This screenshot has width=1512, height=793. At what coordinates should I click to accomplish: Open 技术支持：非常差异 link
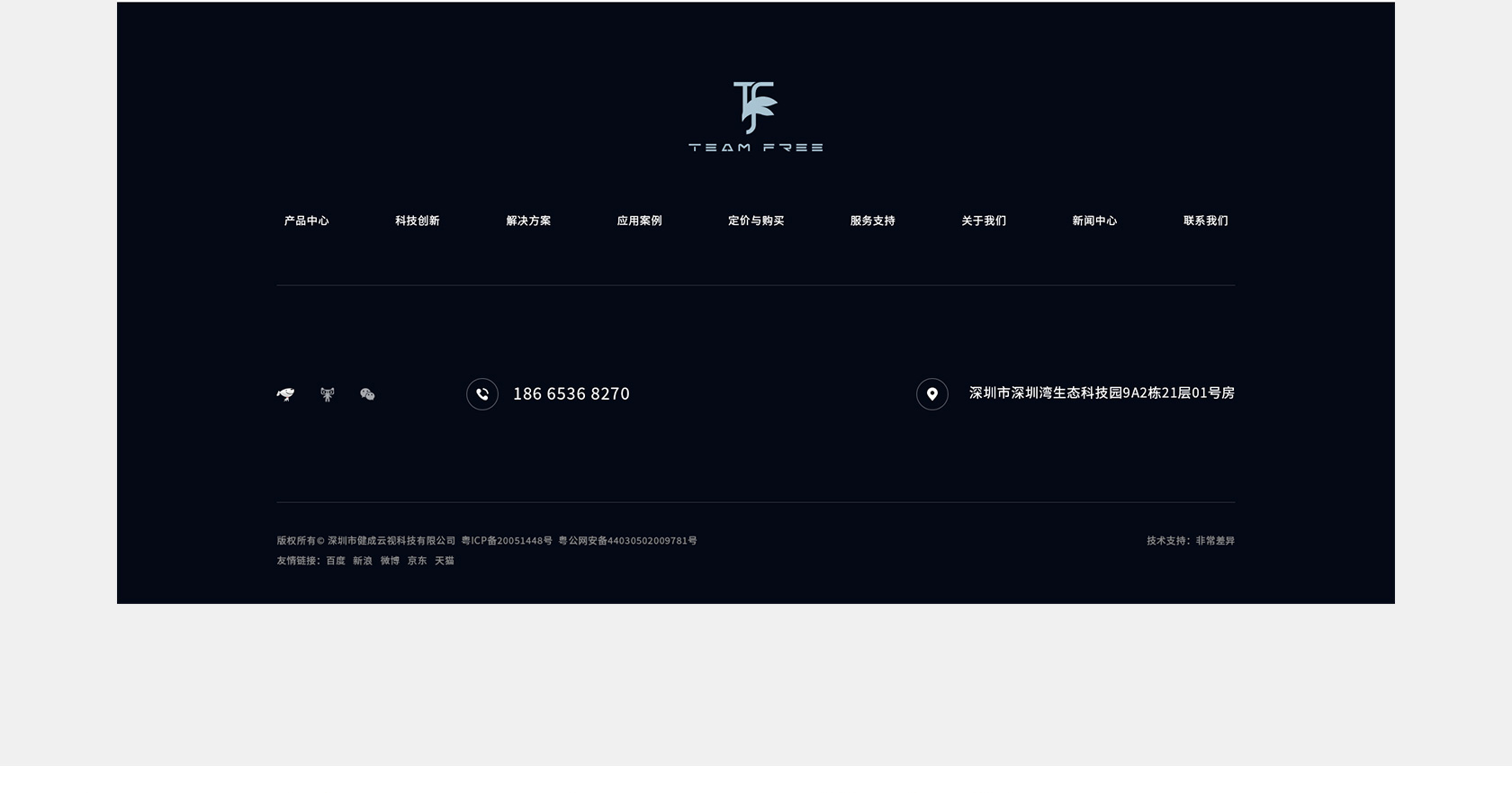1191,541
